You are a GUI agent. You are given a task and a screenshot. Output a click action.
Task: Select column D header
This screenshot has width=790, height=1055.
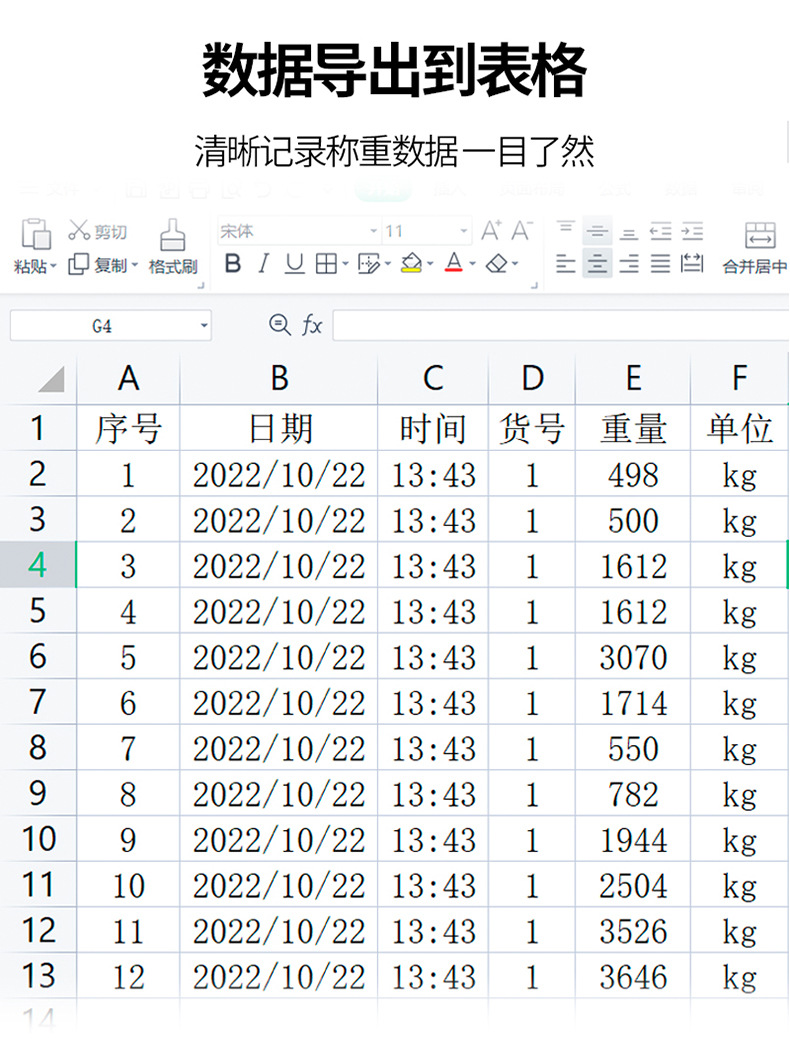(532, 378)
